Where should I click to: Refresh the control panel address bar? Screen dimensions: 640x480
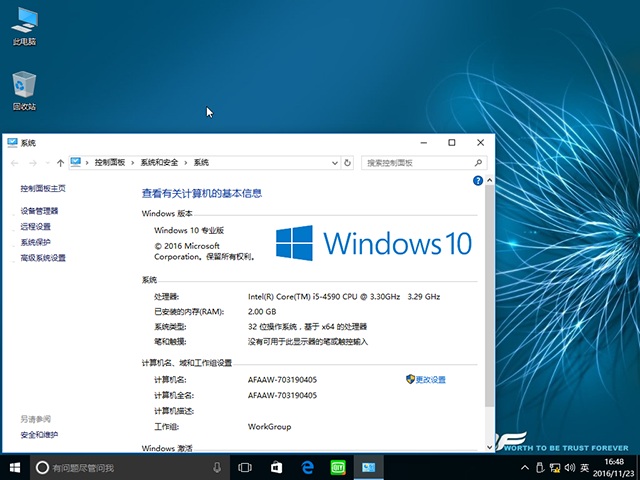(x=347, y=162)
